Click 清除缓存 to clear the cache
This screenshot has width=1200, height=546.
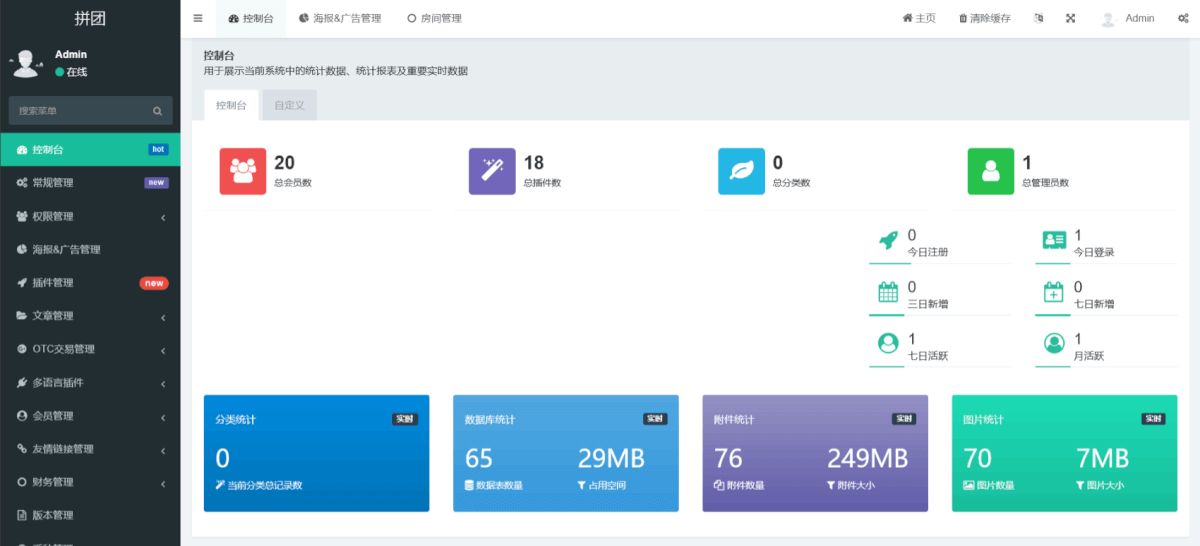(x=984, y=18)
